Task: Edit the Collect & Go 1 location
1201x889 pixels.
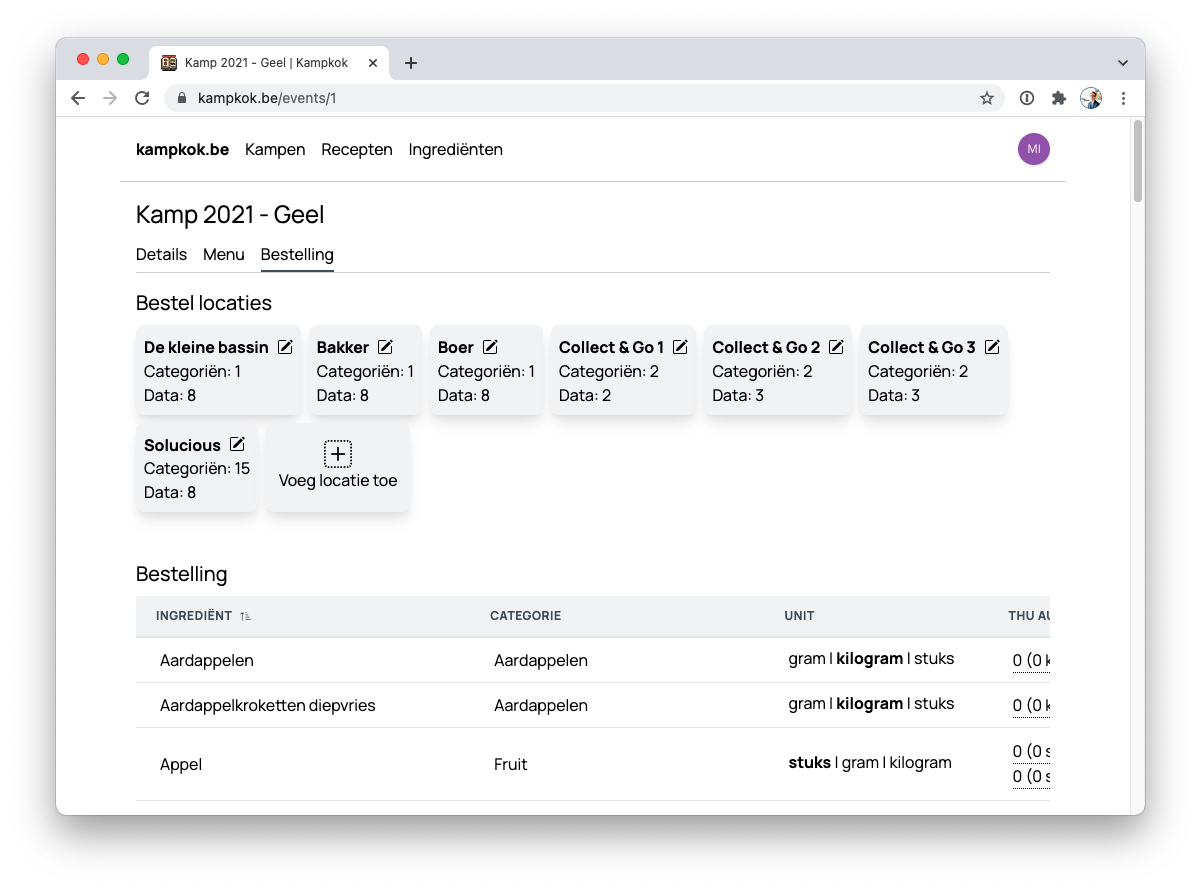Action: point(680,347)
